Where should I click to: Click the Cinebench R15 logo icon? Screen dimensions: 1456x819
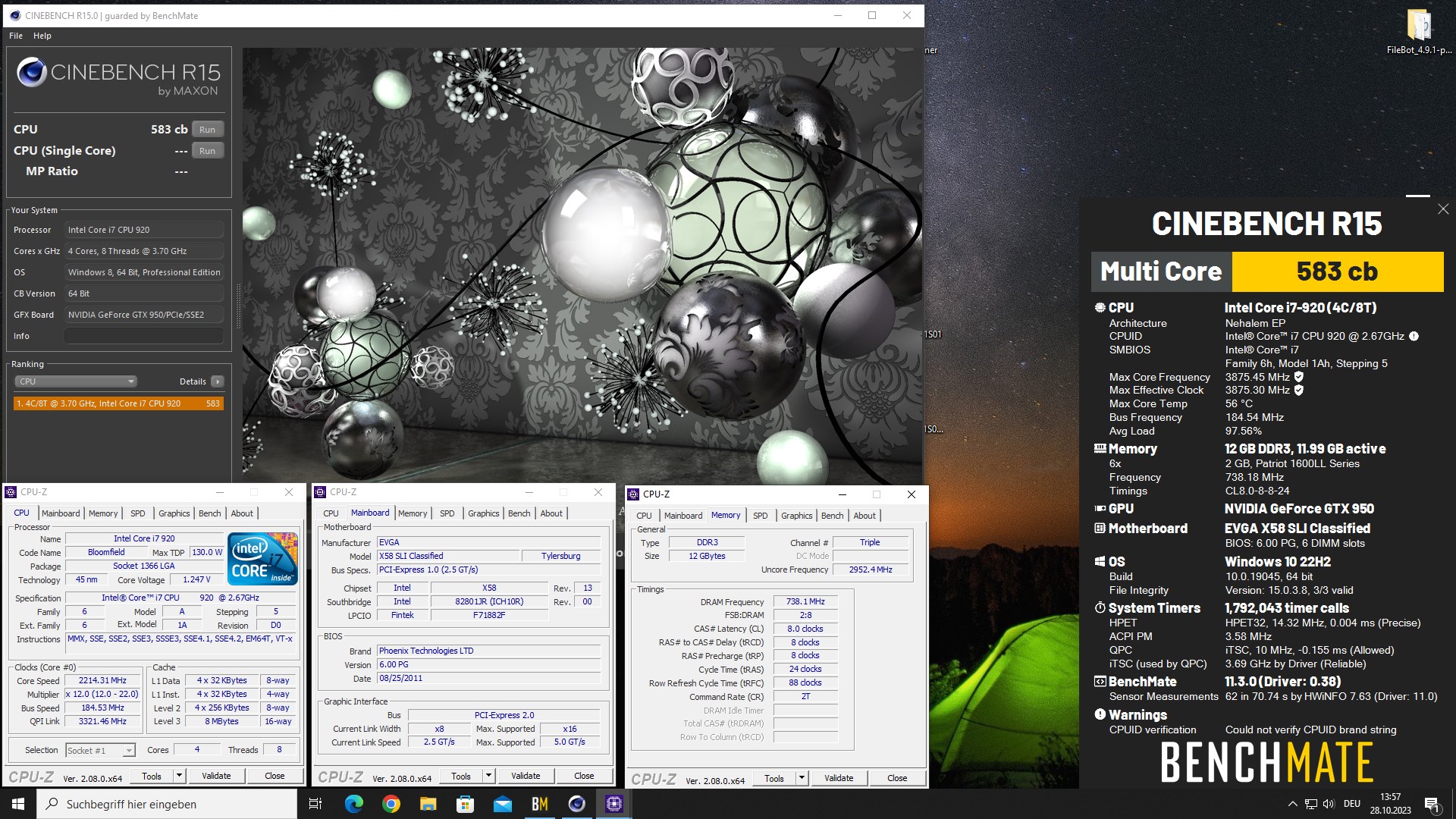click(32, 73)
